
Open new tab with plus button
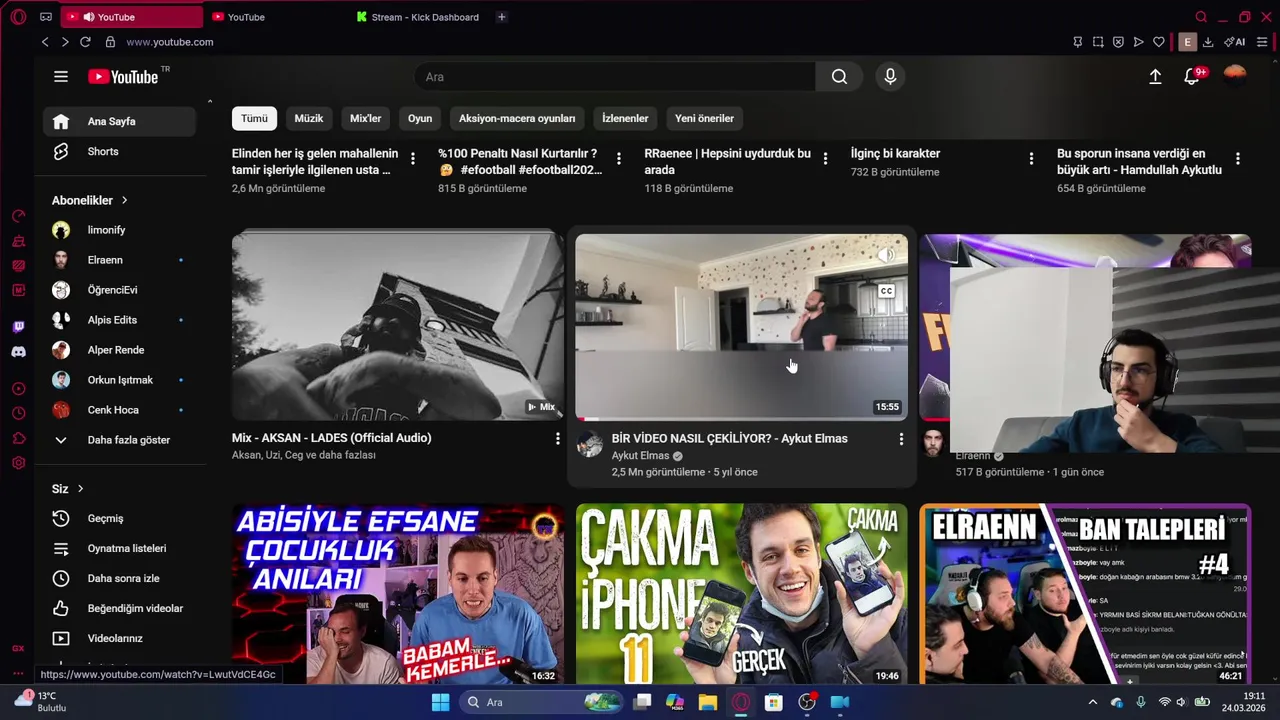click(x=501, y=17)
